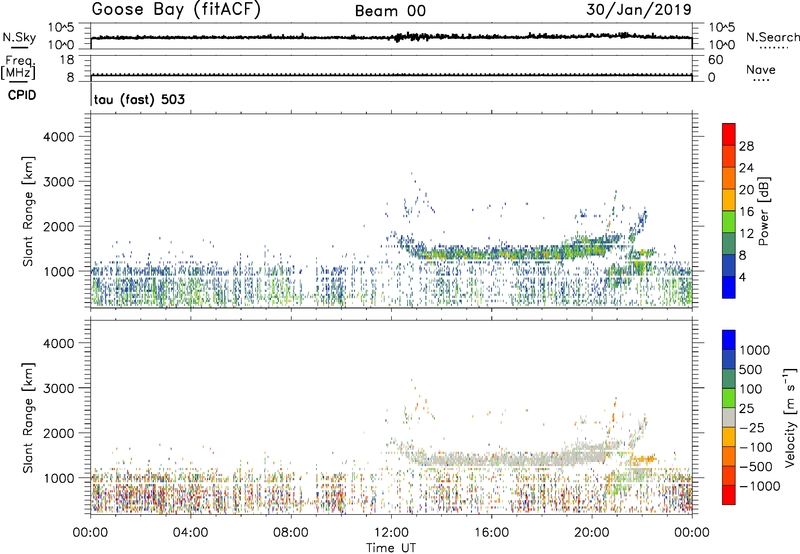The height and width of the screenshot is (554, 800).
Task: Click the red top of the power colorbar
Action: 729,134
